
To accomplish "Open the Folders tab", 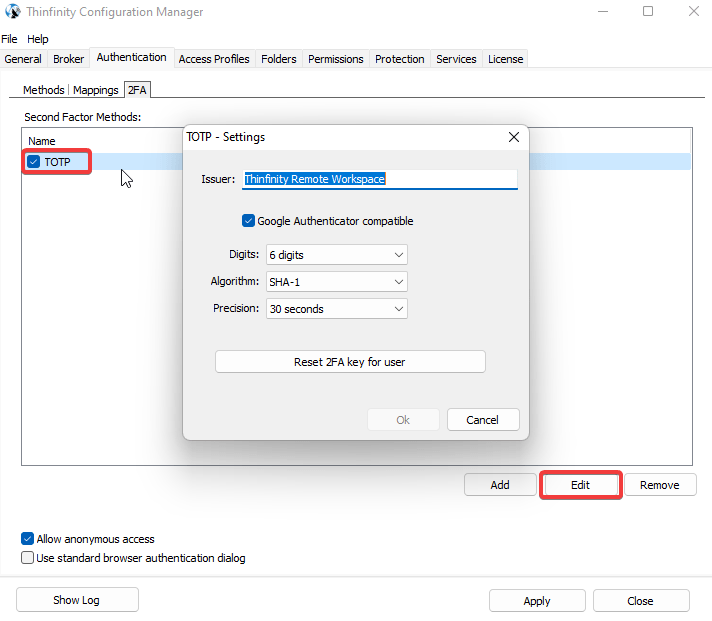I will click(x=279, y=59).
